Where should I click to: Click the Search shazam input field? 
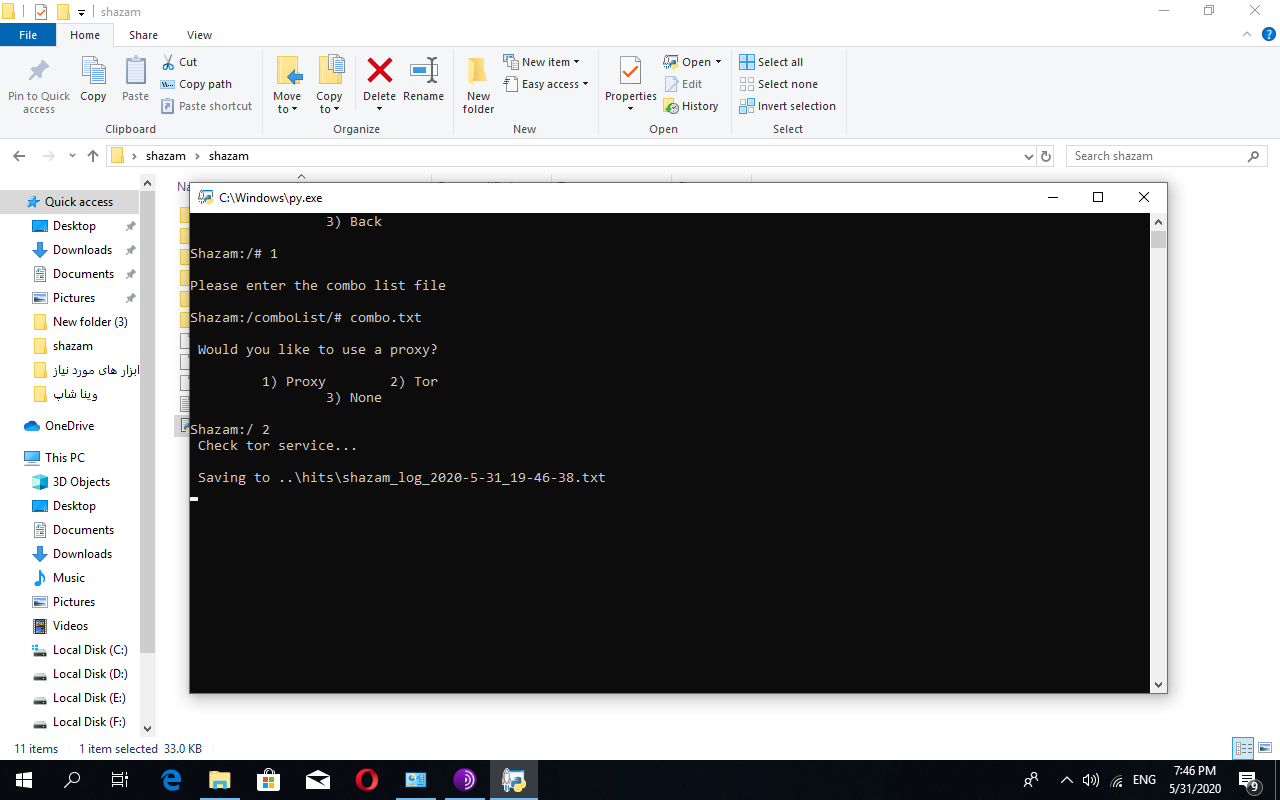point(1166,156)
